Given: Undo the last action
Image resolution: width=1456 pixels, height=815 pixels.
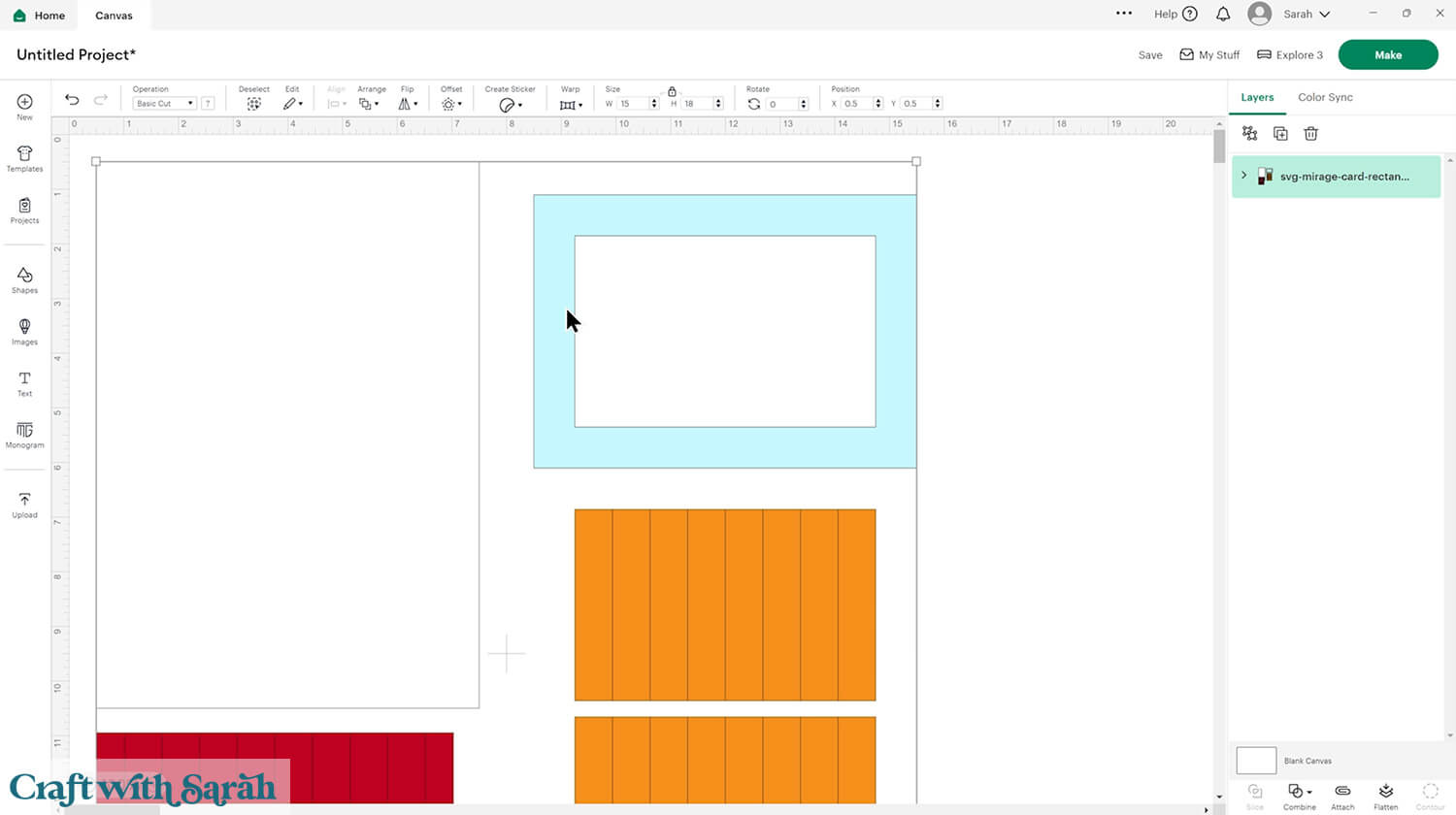Looking at the screenshot, I should (72, 100).
